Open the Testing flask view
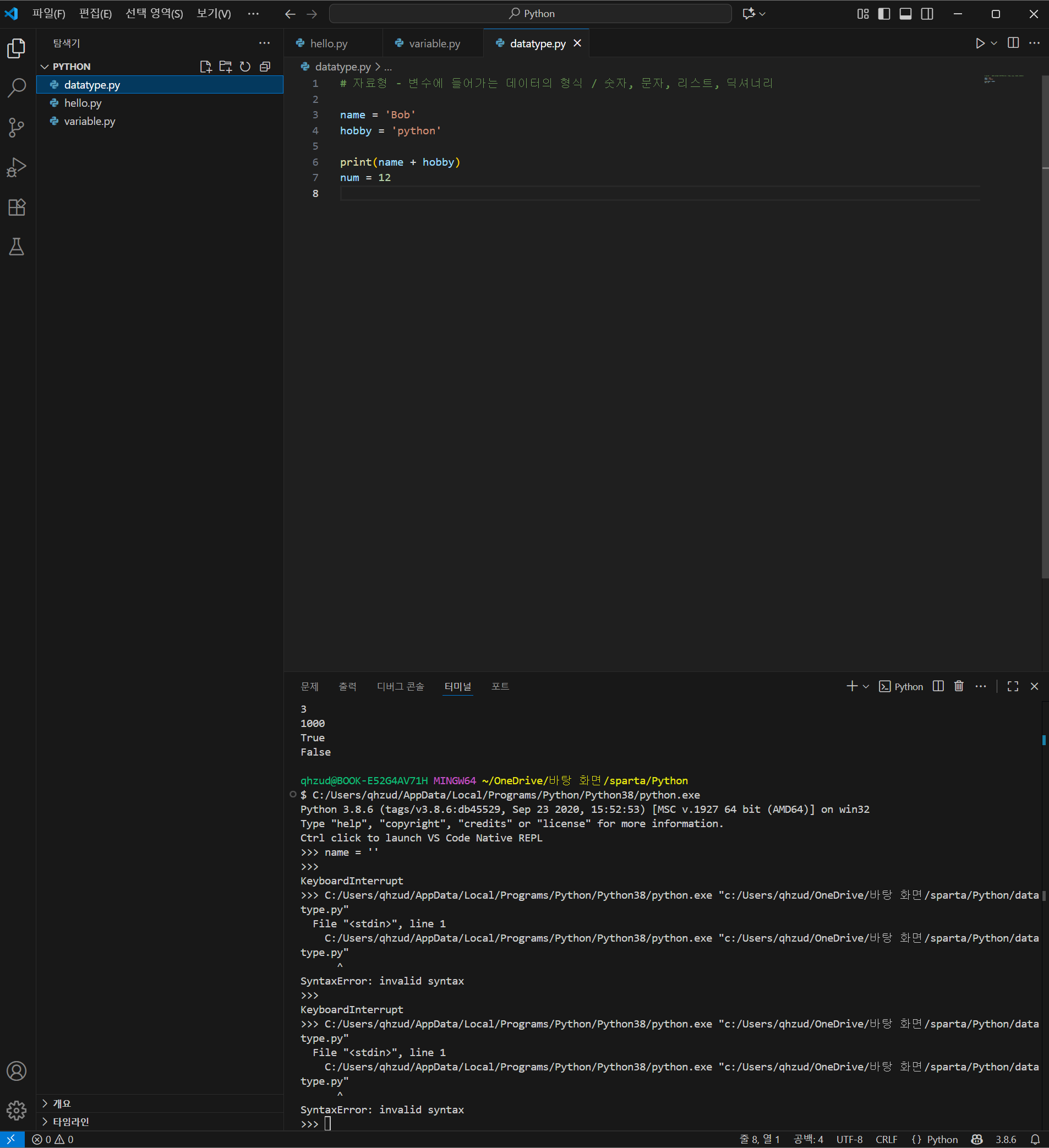 pos(17,247)
